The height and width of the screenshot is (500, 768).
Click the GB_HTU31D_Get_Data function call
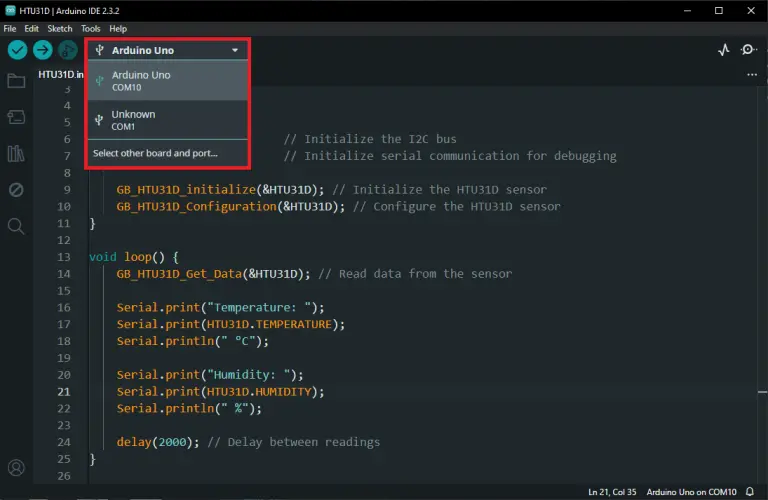[213, 274]
